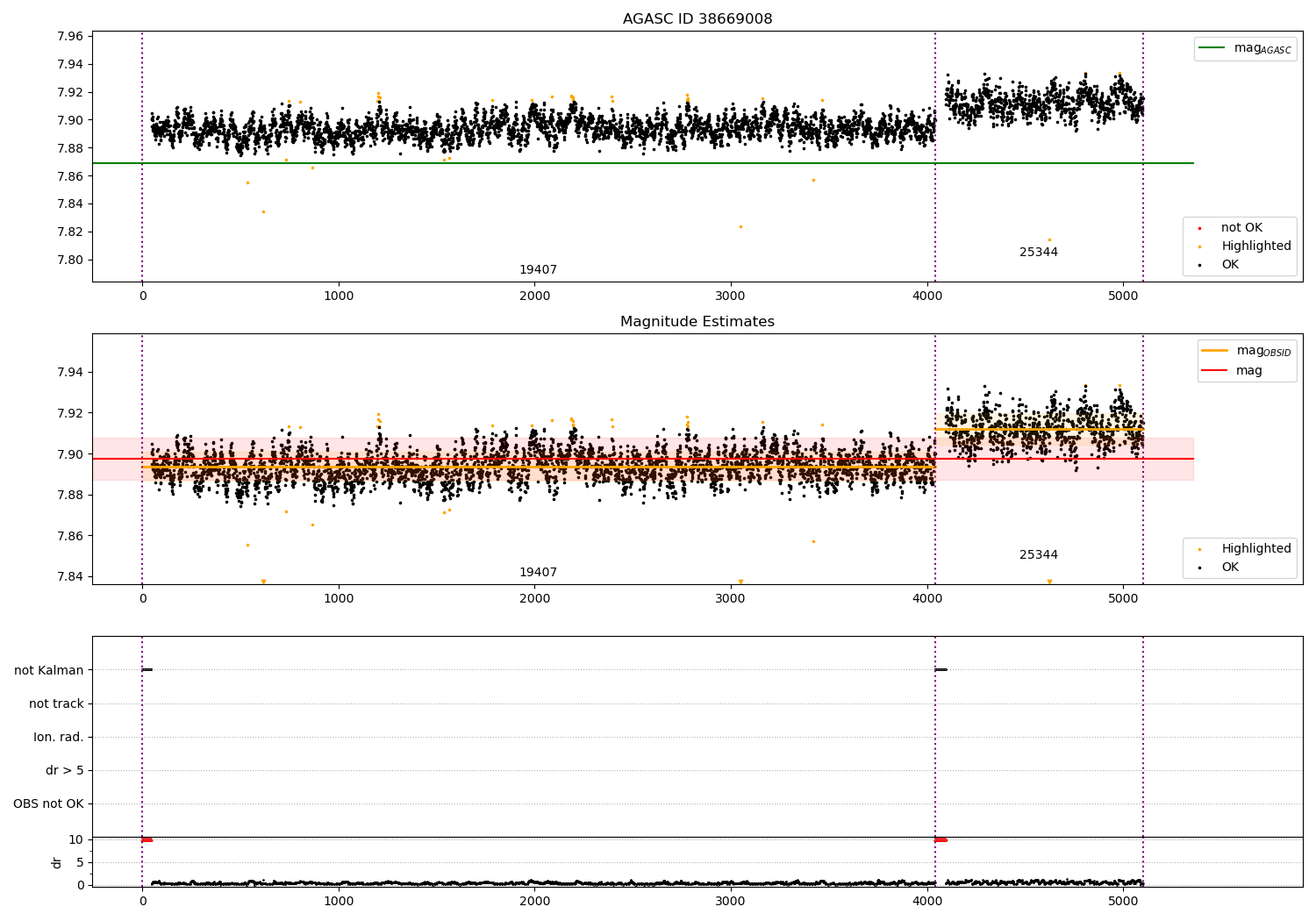Click the 3000 x-tick under top plot

click(731, 296)
